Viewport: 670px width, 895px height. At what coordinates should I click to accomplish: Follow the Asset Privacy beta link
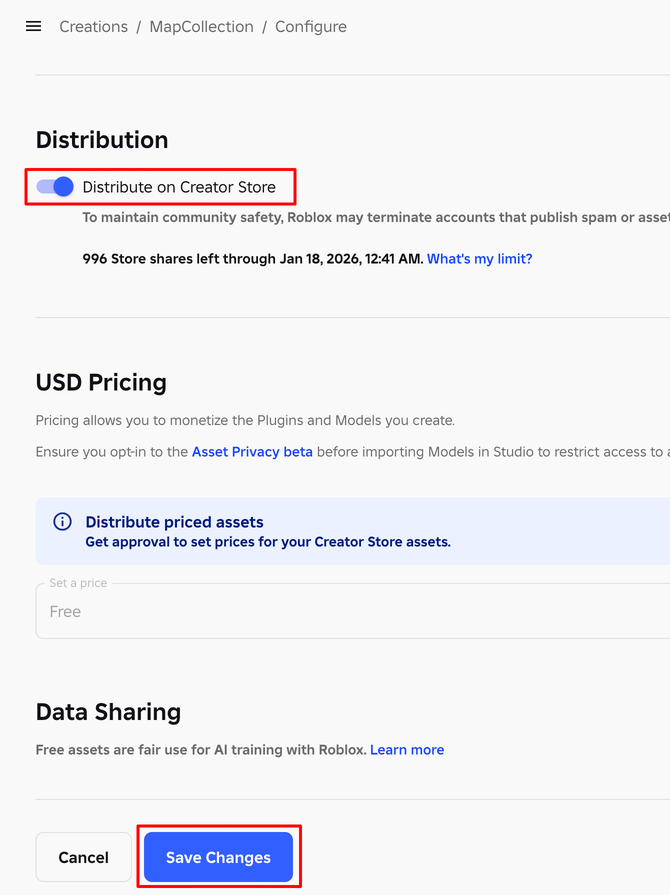coord(252,452)
